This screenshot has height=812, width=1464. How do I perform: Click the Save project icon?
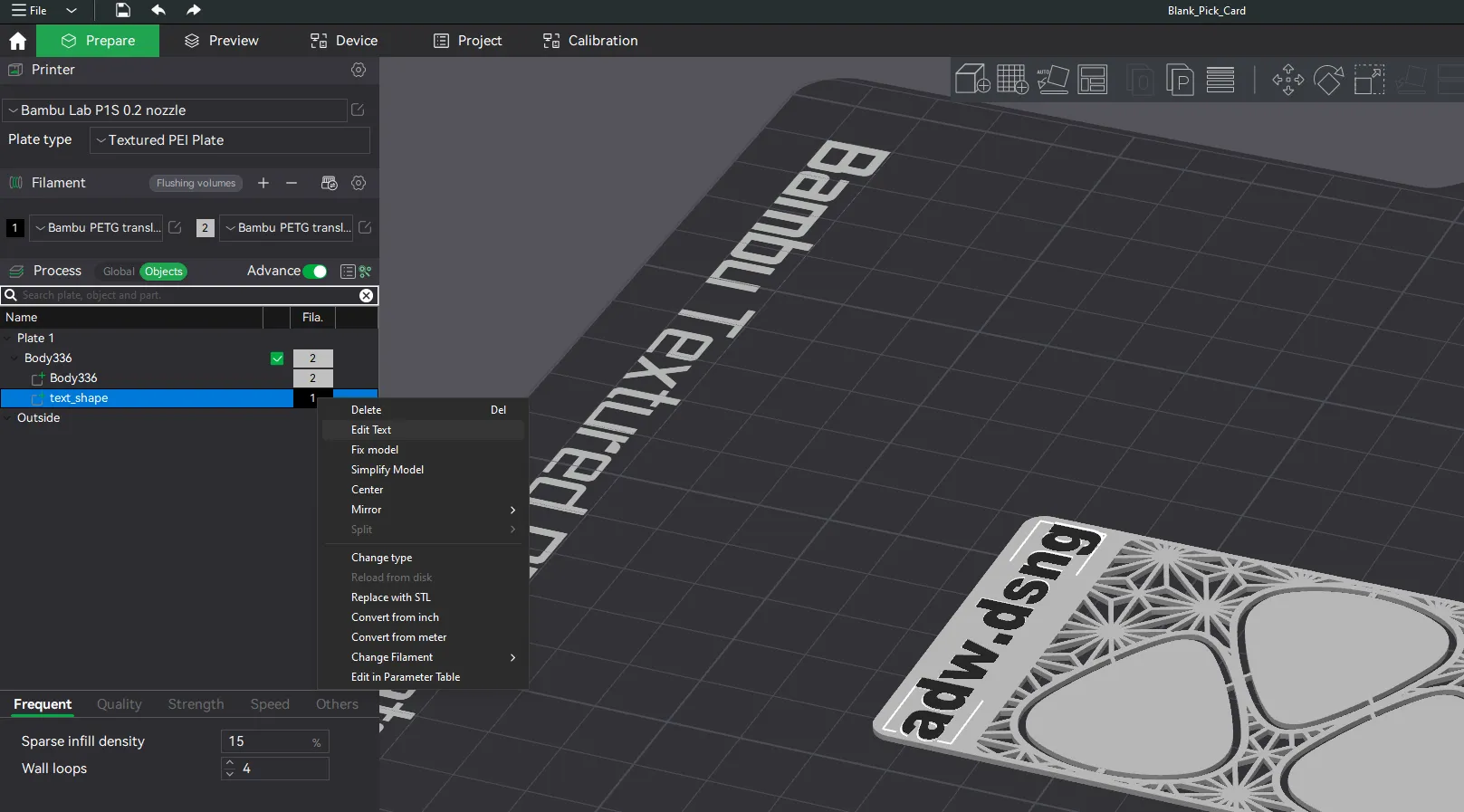(123, 10)
